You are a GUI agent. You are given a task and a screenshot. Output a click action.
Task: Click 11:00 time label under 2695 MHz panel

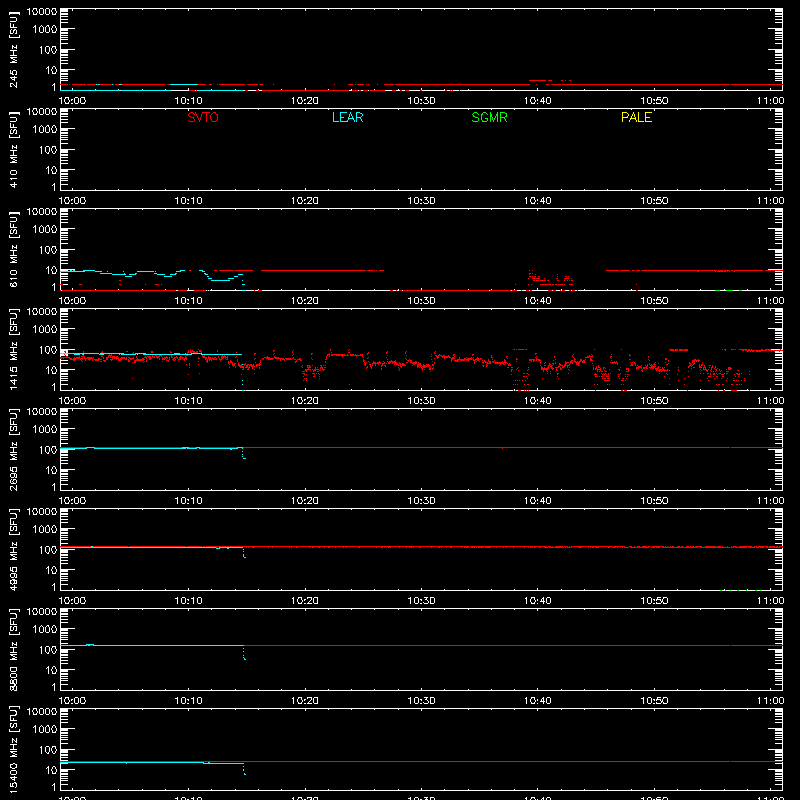pyautogui.click(x=770, y=501)
